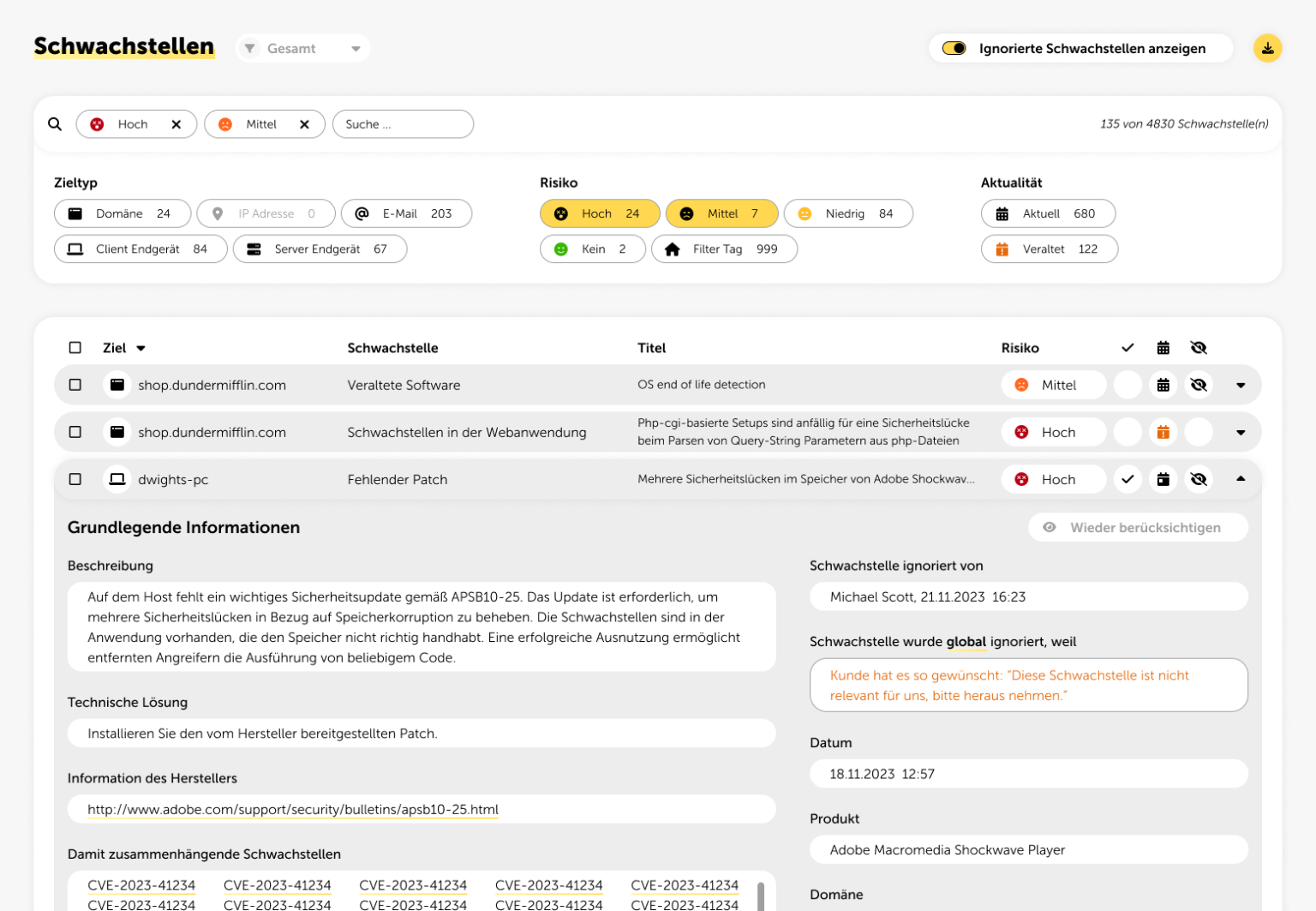Open the Gesamt filter dropdown
The width and height of the screenshot is (1316, 911).
302,49
